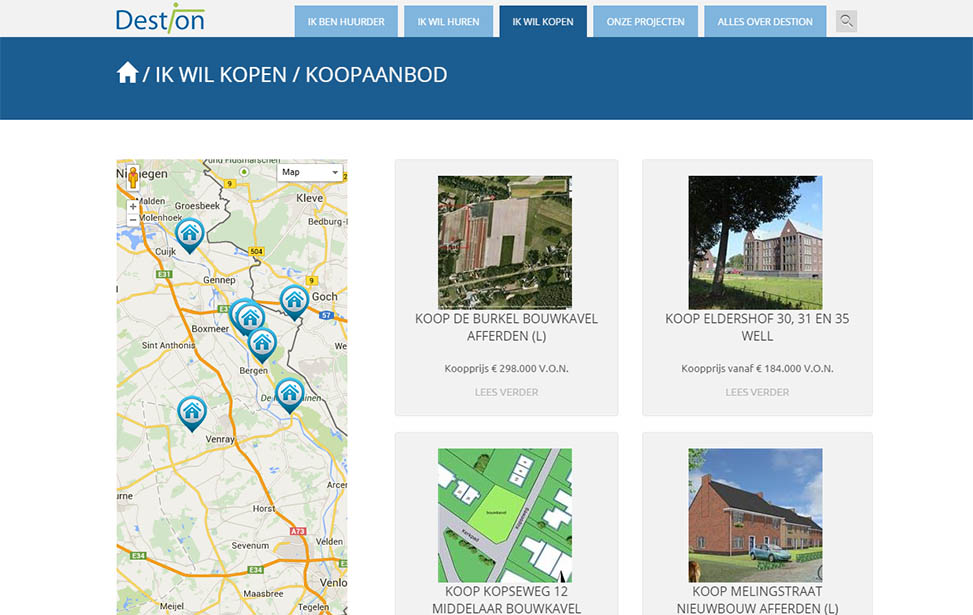
Task: Select the house marker near Venray
Action: pos(191,411)
